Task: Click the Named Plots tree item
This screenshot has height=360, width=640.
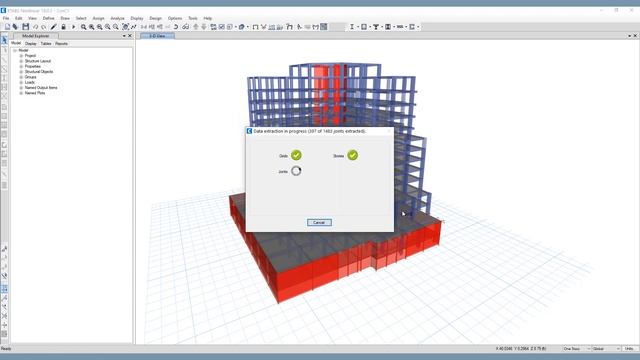Action: click(35, 93)
